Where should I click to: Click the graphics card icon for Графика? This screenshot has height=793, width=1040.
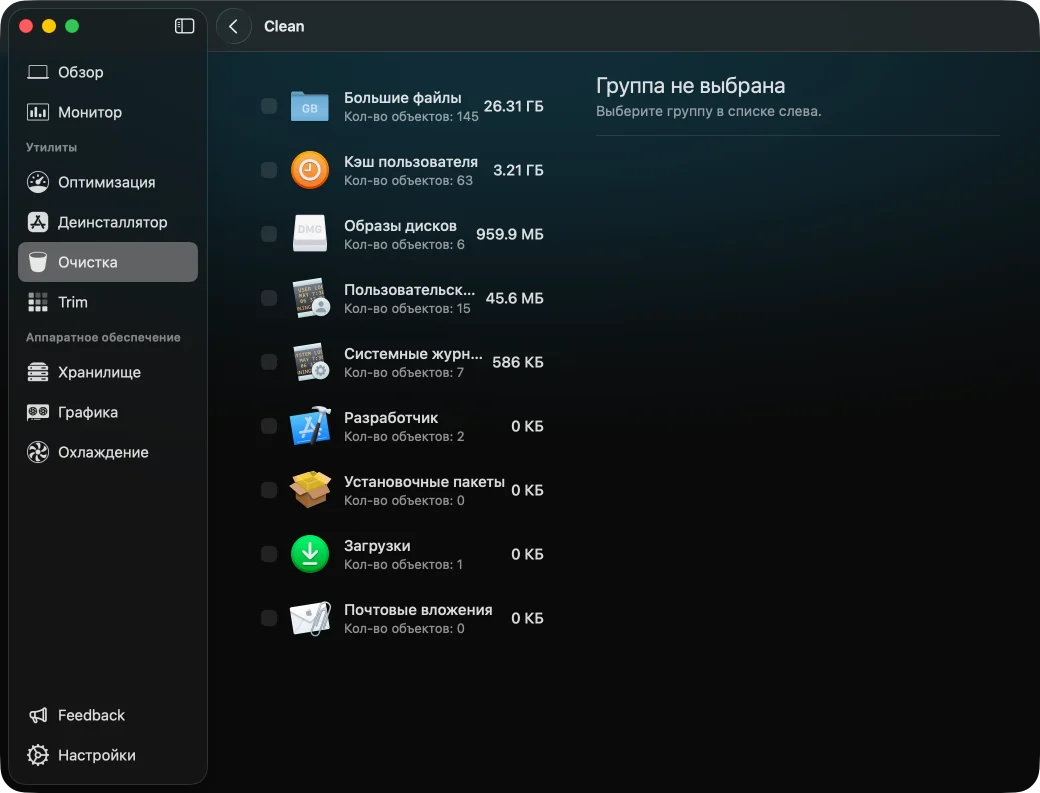(x=38, y=412)
